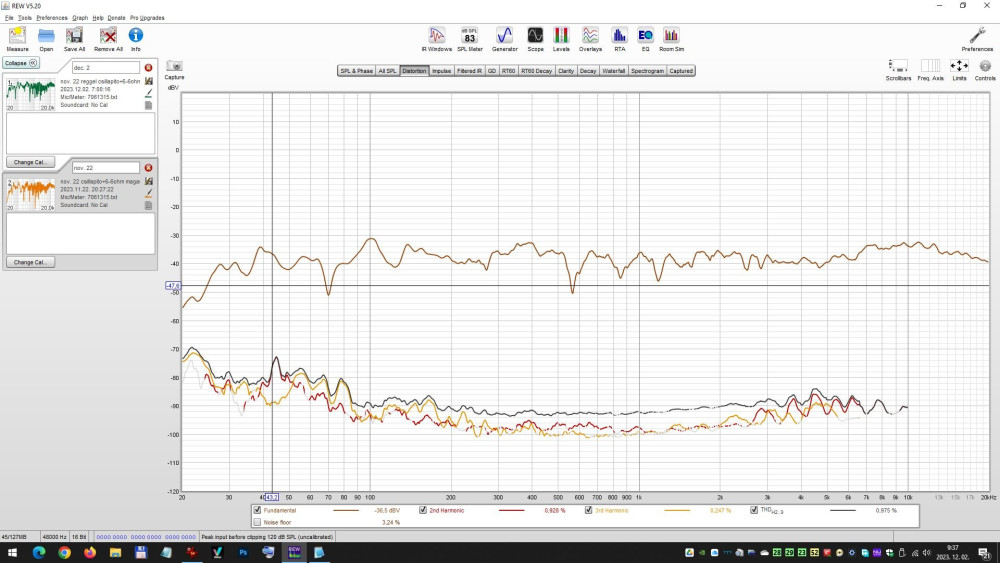Image resolution: width=1000 pixels, height=563 pixels.
Task: Uncheck the 2nd Harmonic trace
Action: 424,510
